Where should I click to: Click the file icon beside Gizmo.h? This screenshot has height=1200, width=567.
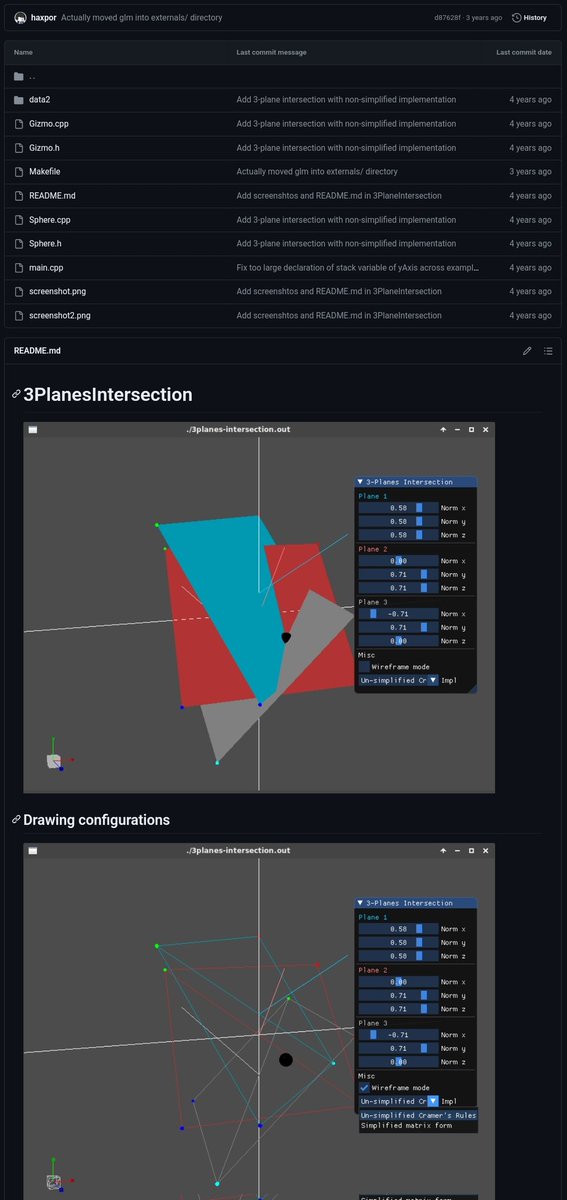pos(19,148)
